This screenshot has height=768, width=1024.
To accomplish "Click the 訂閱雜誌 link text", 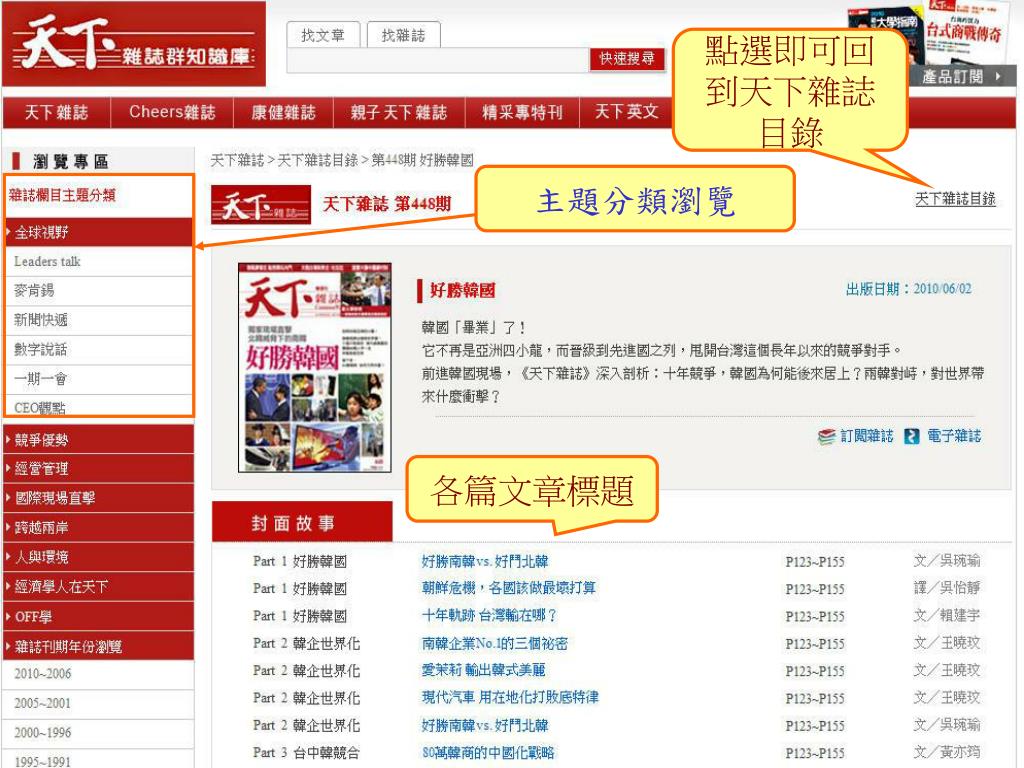I will coord(867,436).
